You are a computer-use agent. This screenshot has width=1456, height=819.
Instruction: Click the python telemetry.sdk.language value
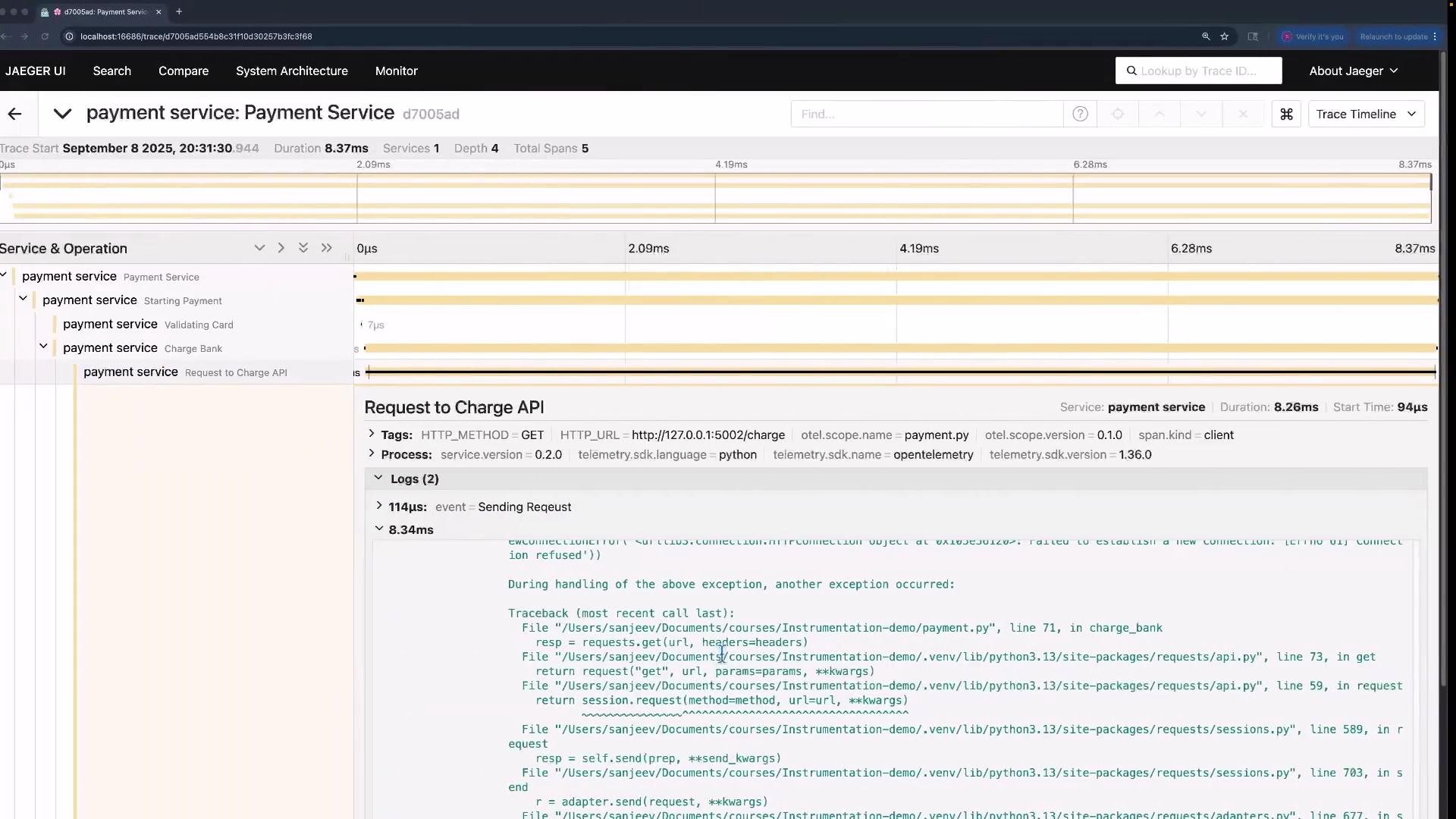click(738, 454)
